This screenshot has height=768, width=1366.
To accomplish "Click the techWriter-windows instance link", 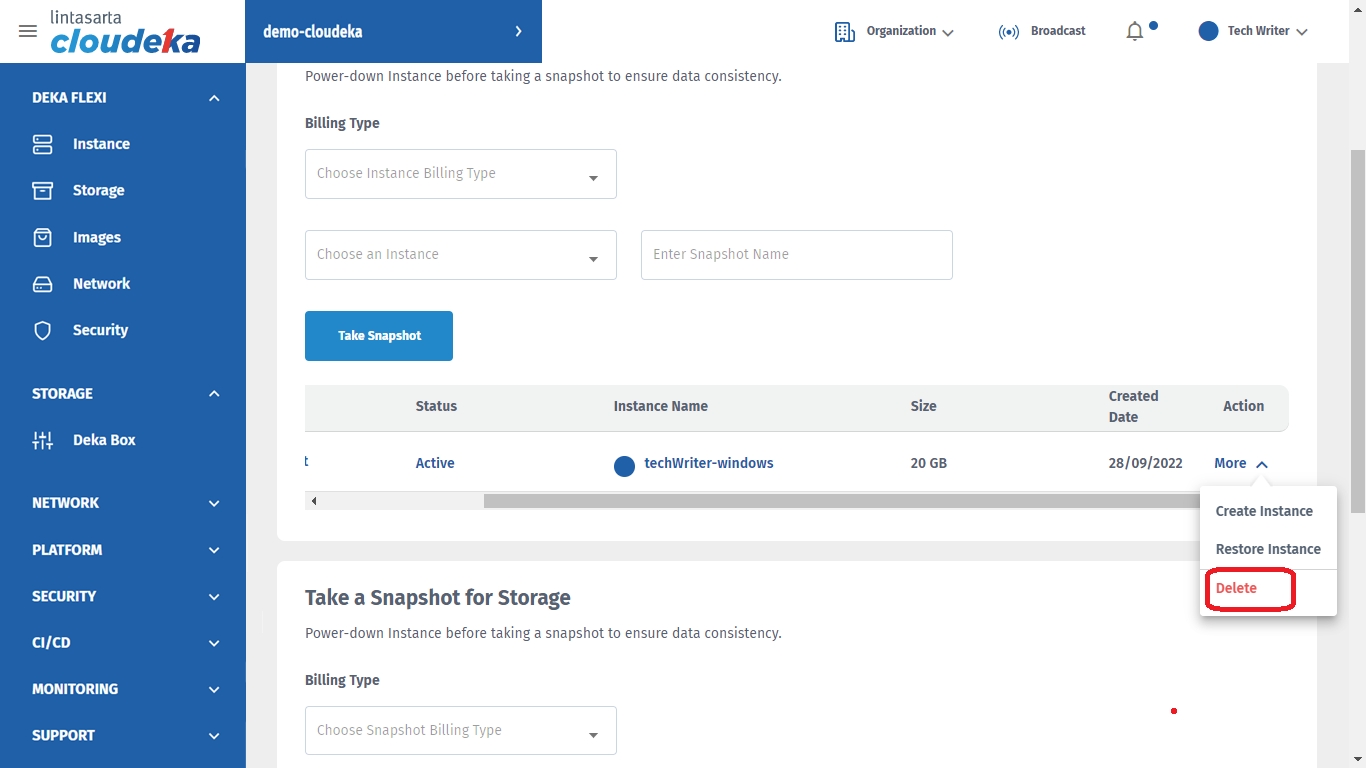I will point(708,463).
